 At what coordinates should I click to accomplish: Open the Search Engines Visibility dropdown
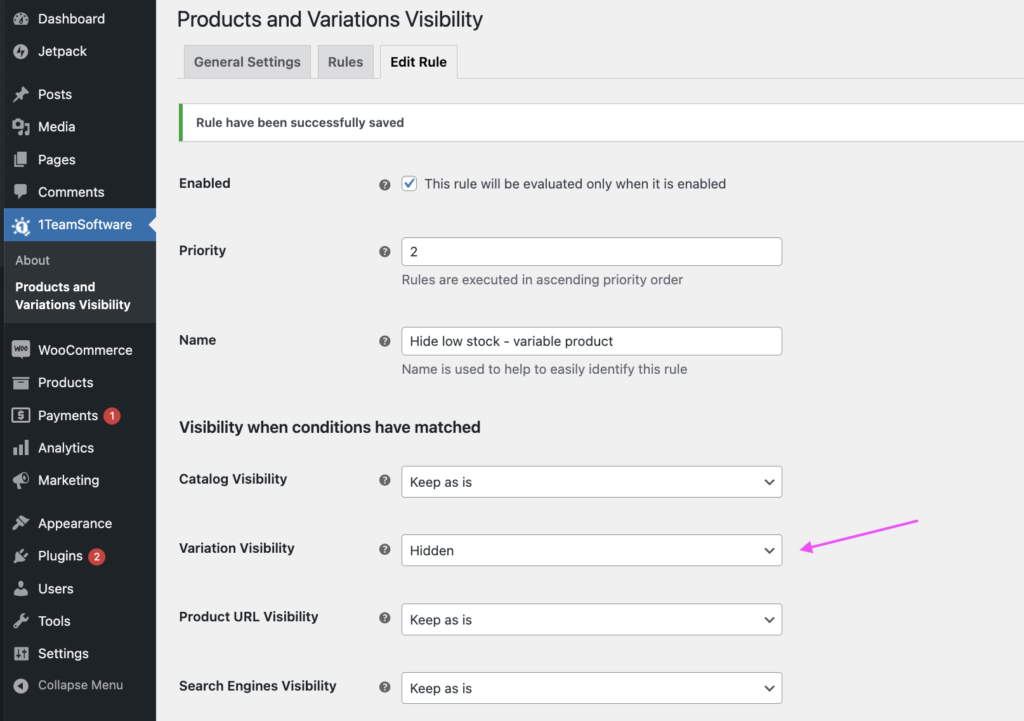tap(591, 688)
